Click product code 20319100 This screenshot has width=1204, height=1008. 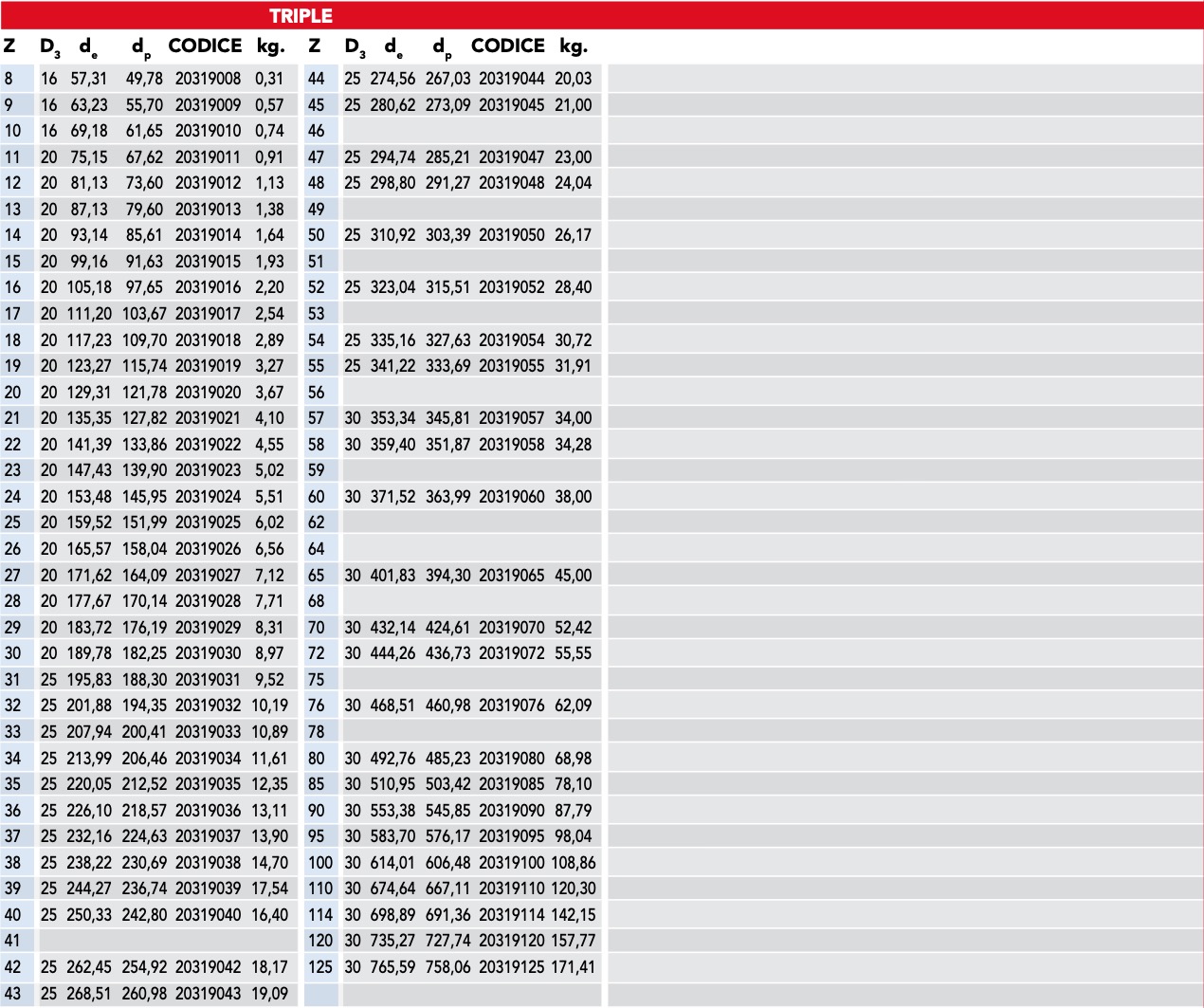(x=511, y=863)
